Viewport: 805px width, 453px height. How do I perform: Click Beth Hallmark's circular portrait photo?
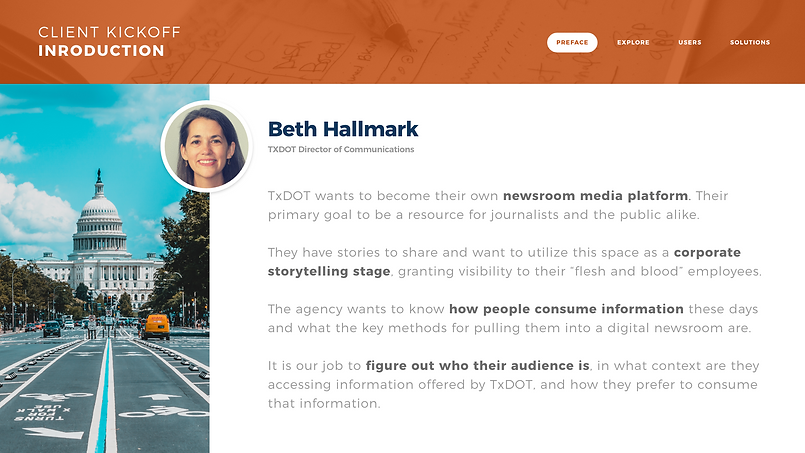206,146
